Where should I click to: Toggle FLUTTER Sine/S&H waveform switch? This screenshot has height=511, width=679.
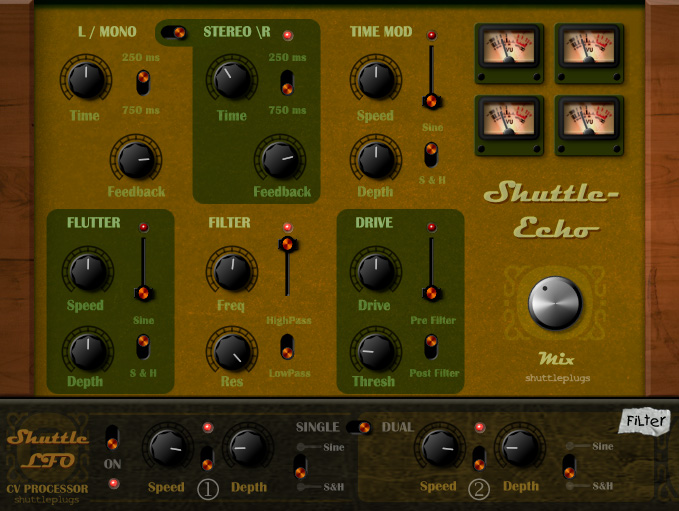point(143,346)
